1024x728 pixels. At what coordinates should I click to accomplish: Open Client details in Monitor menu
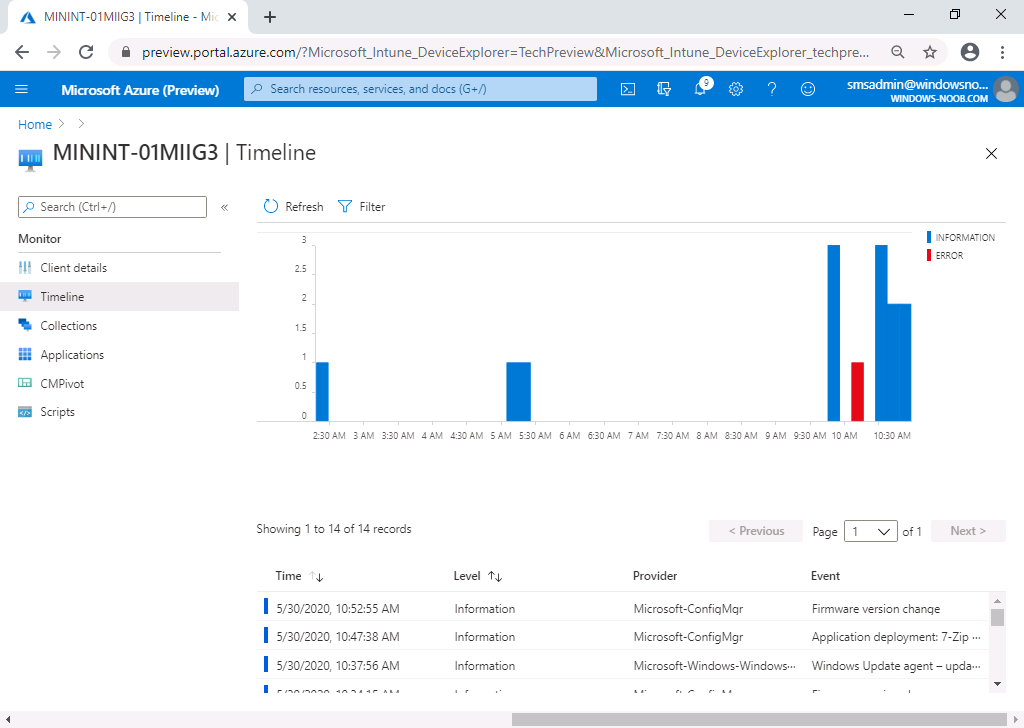tap(120, 268)
